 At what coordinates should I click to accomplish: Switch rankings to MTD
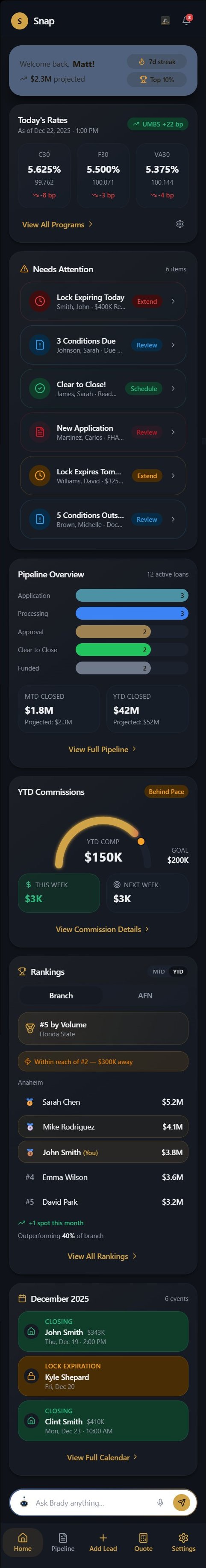[159, 971]
